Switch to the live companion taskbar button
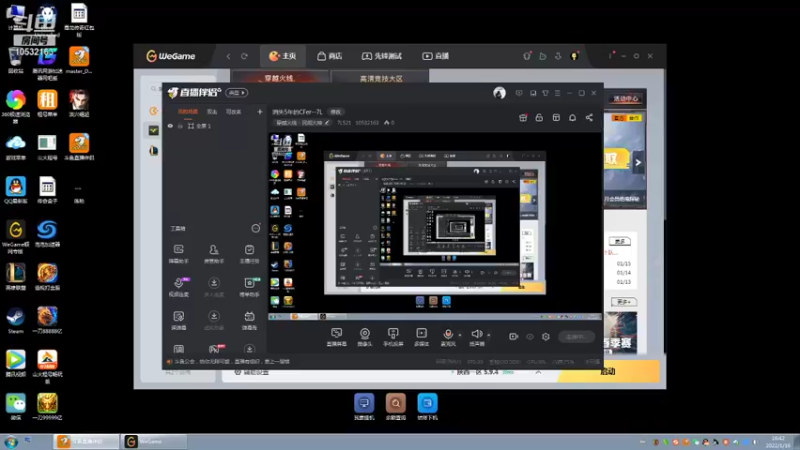Viewport: 800px width, 450px height. pyautogui.click(x=86, y=441)
